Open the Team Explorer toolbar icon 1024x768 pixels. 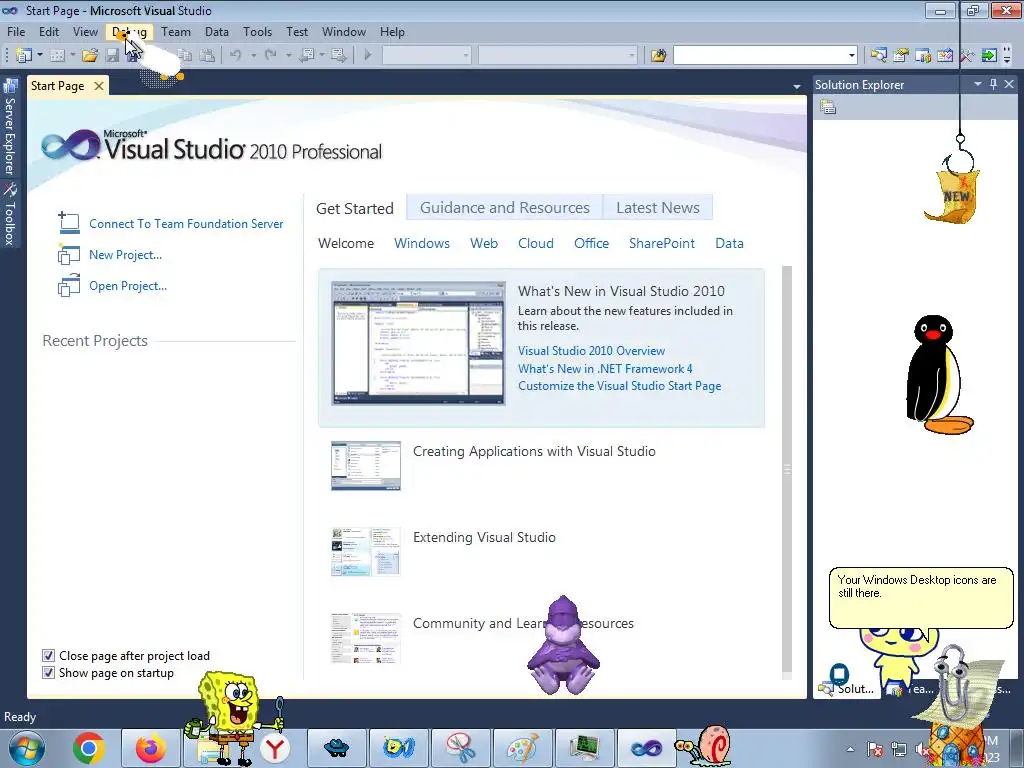click(923, 56)
